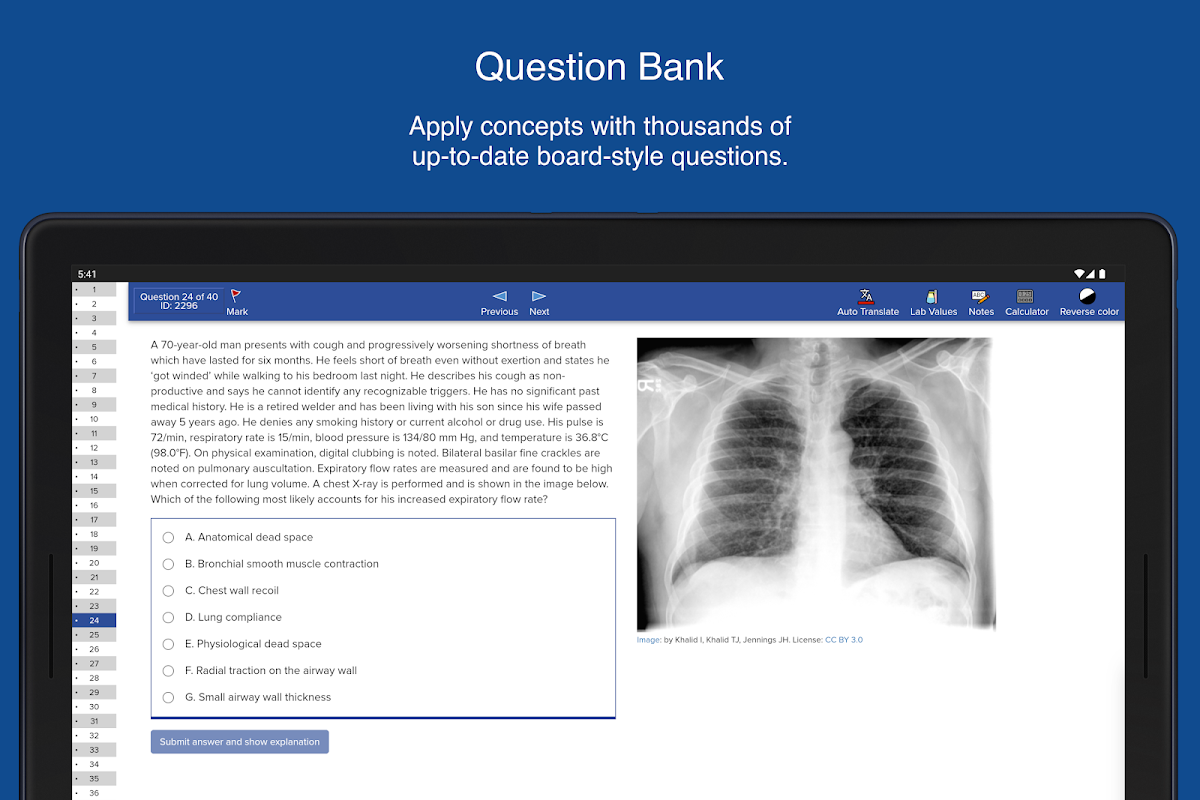Image resolution: width=1200 pixels, height=800 pixels.
Task: Jump to question 31 in the list
Action: coord(94,721)
